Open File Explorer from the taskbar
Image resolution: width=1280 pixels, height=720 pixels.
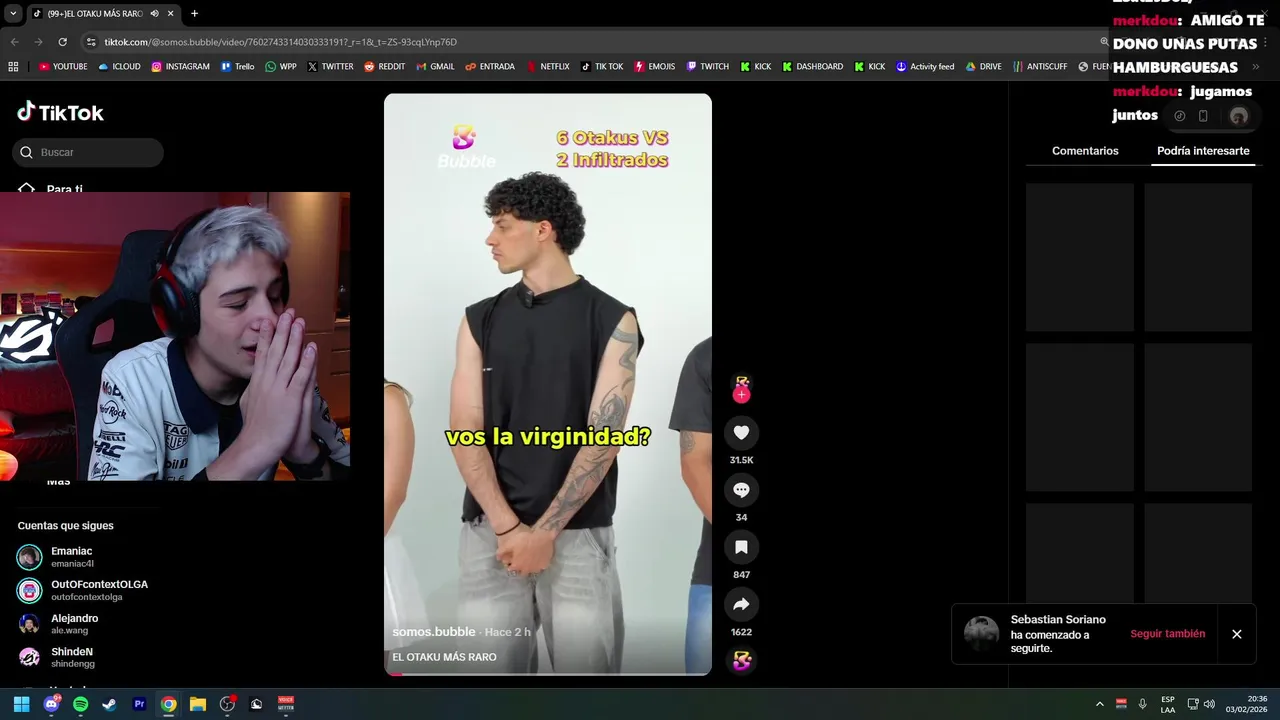(198, 704)
